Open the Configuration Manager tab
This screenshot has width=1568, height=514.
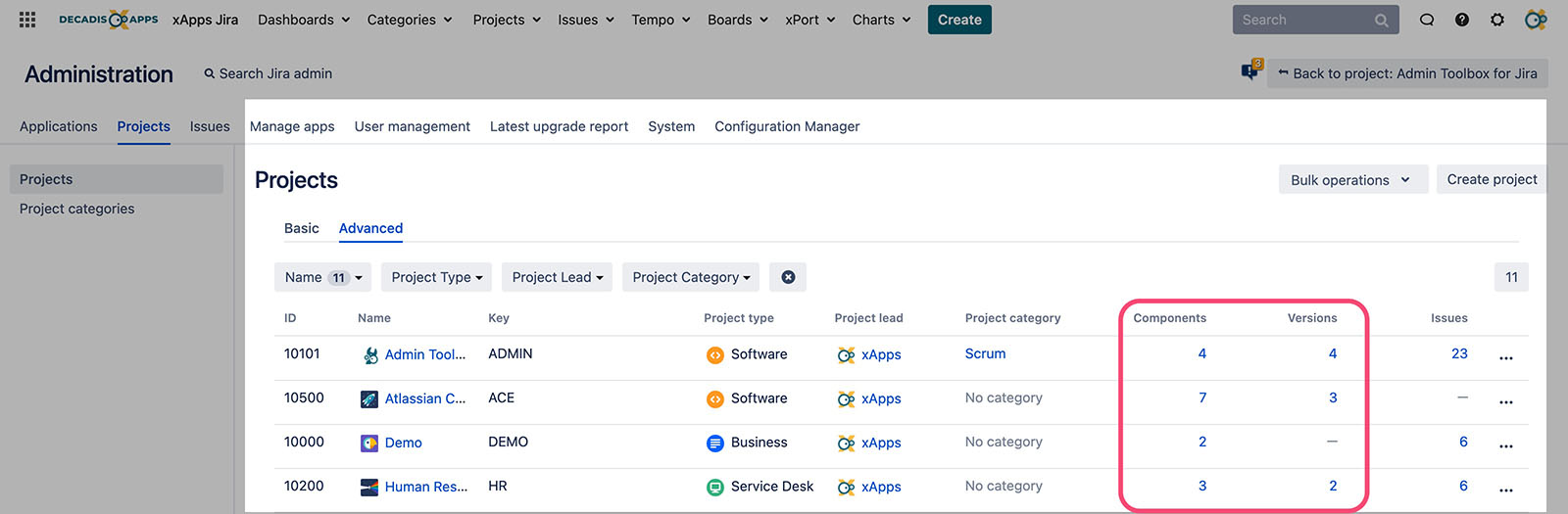click(787, 126)
